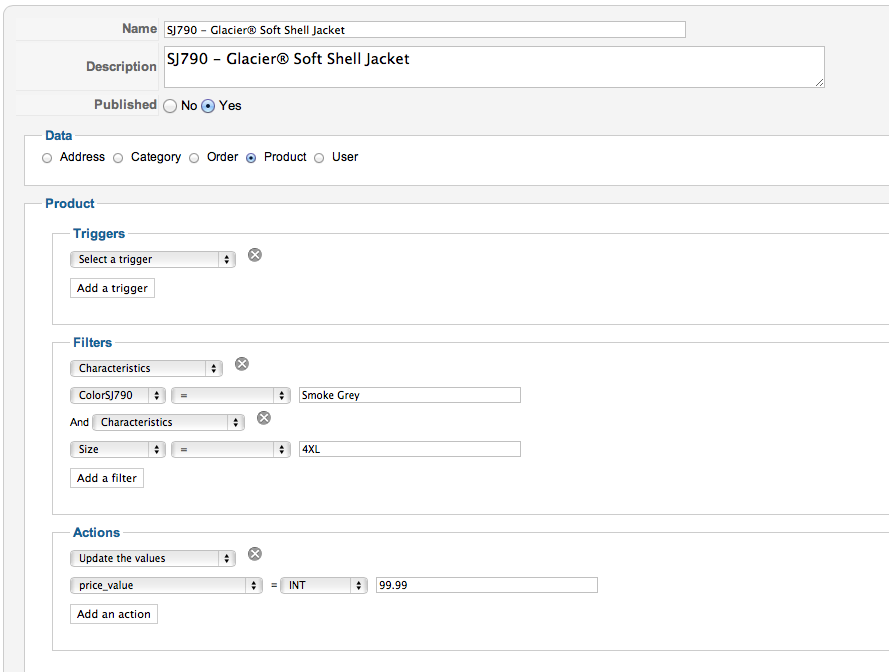
Task: Remove the Update the values action with X icon
Action: pos(255,554)
